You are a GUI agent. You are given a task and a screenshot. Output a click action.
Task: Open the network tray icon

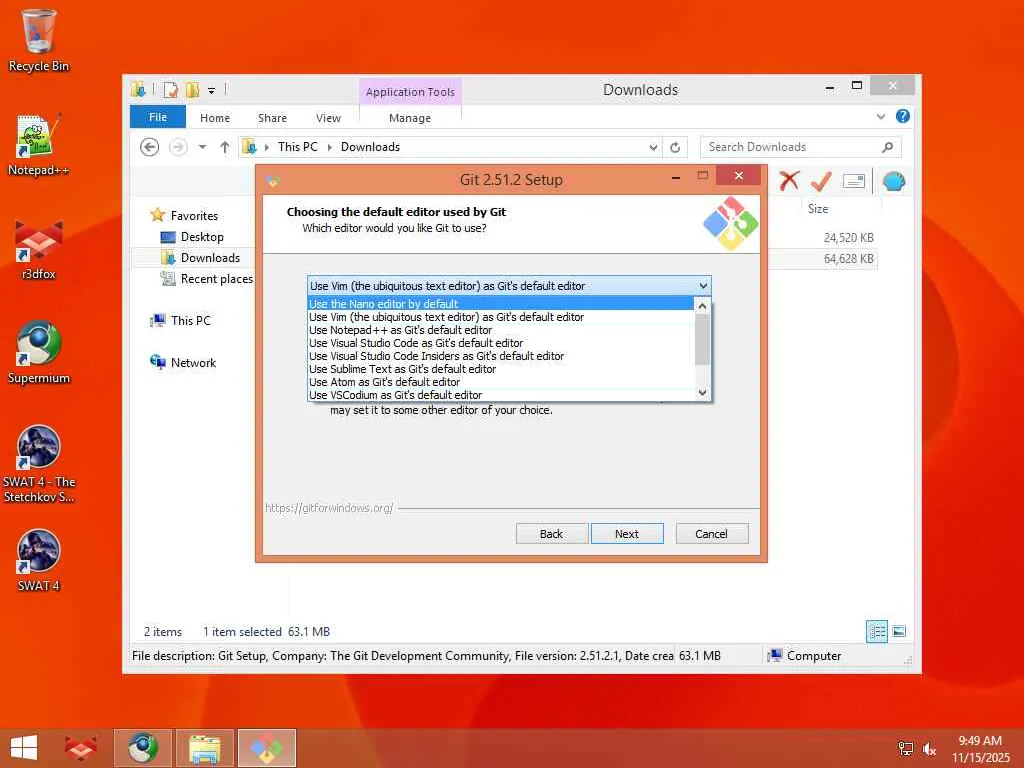905,749
